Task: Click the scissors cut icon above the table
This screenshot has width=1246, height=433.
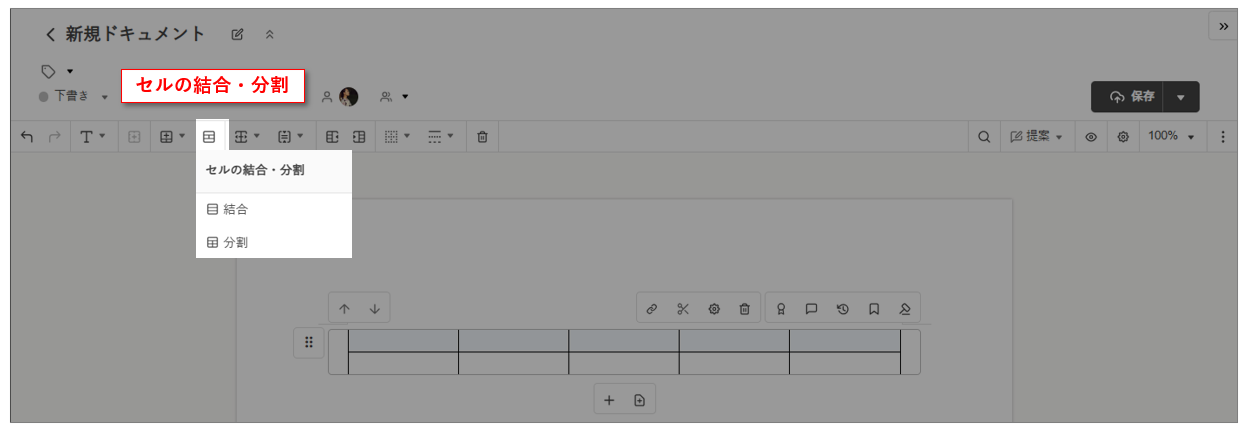Action: tap(683, 309)
